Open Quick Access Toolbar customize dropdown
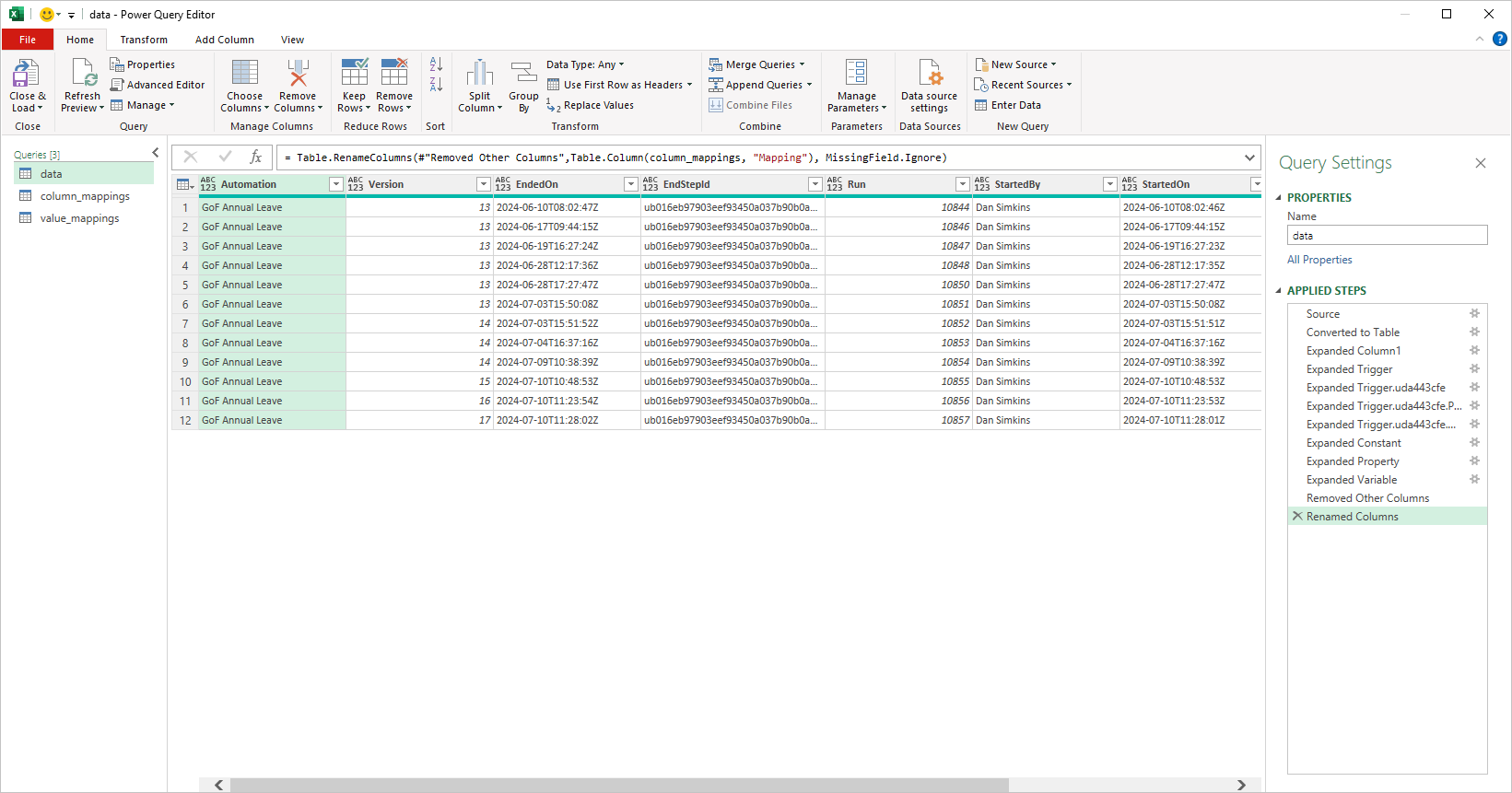This screenshot has width=1512, height=793. coord(71,15)
